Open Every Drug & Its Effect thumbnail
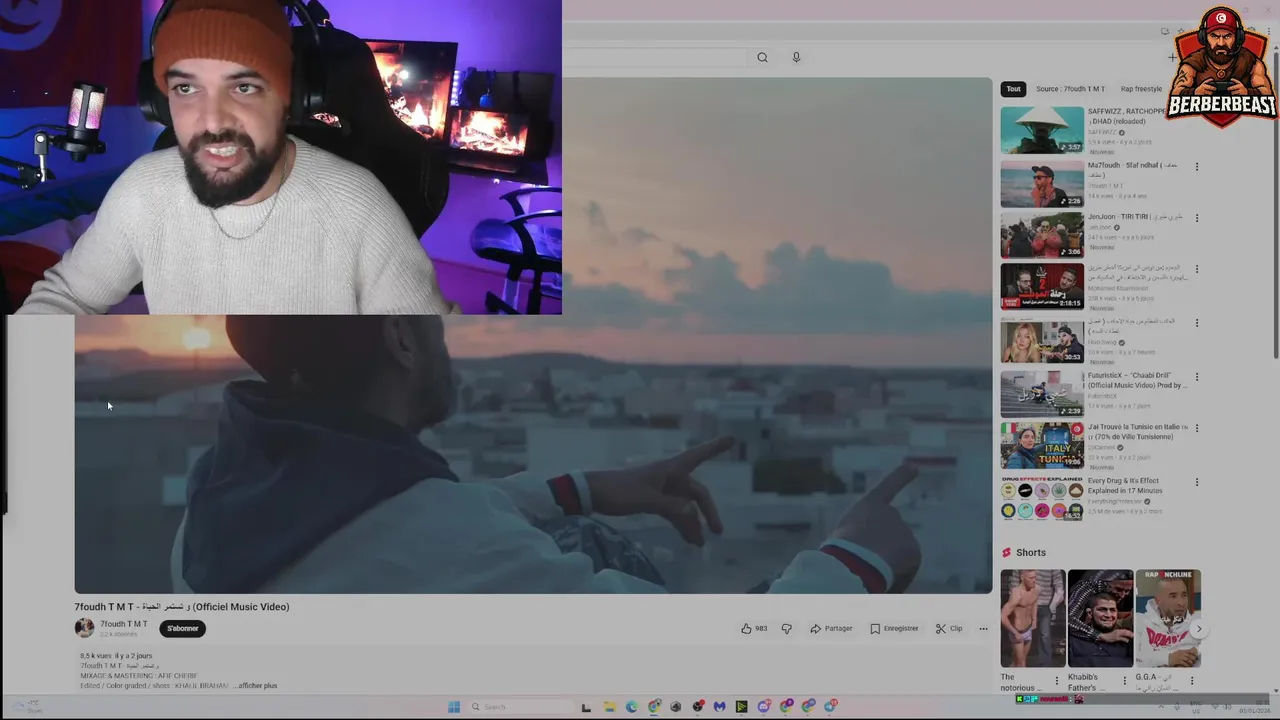Image resolution: width=1280 pixels, height=720 pixels. click(x=1042, y=498)
